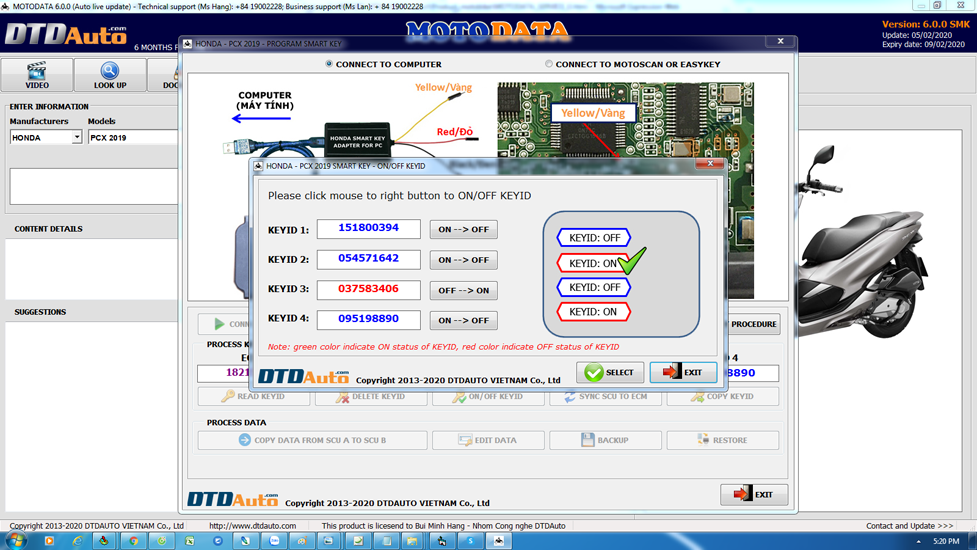Image resolution: width=977 pixels, height=550 pixels.
Task: Open the file explorer folder taskbar icon
Action: 412,541
